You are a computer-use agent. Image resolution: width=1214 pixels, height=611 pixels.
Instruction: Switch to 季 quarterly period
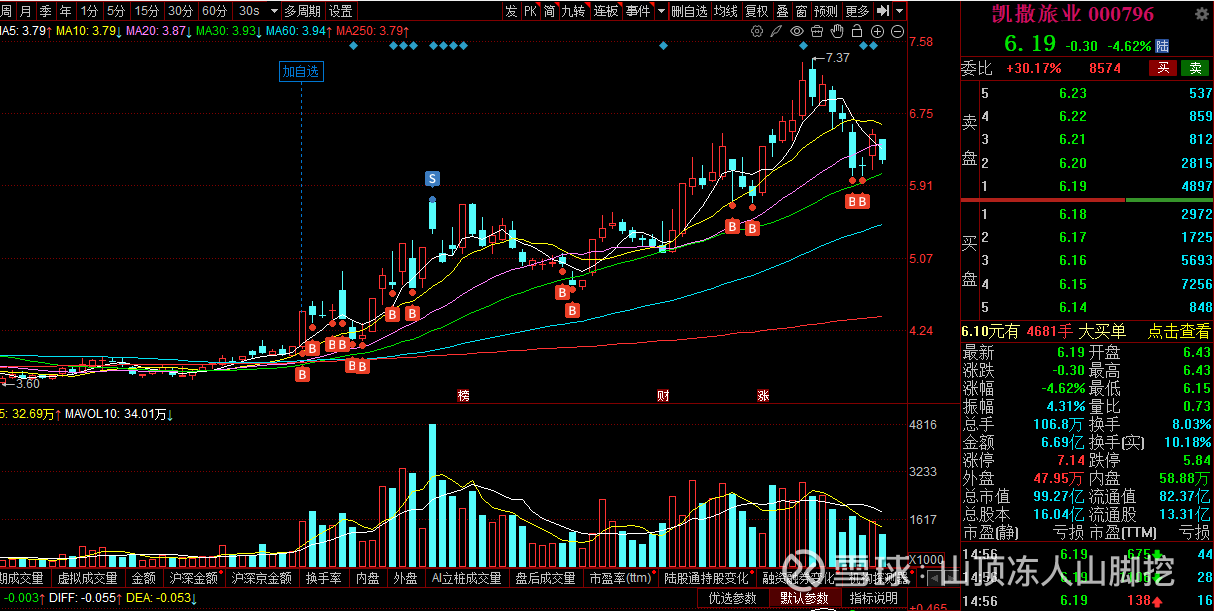click(45, 11)
